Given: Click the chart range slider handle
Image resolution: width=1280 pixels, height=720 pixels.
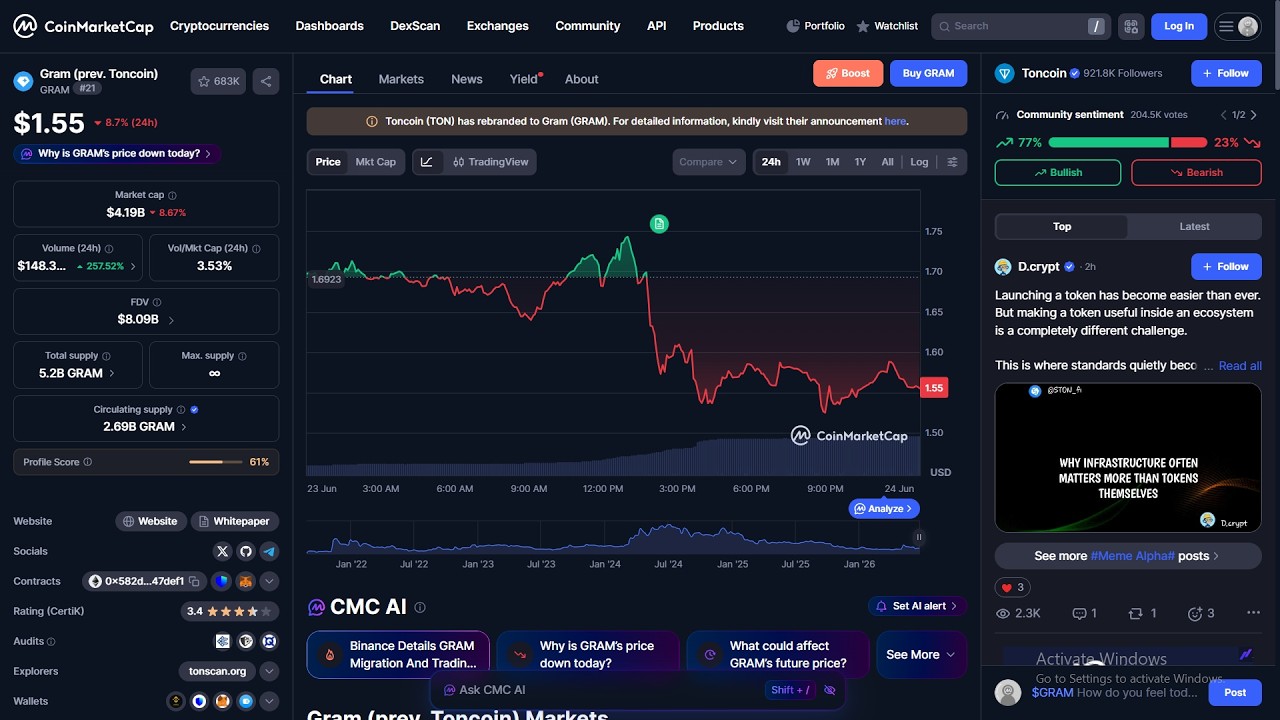Looking at the screenshot, I should pyautogui.click(x=918, y=538).
